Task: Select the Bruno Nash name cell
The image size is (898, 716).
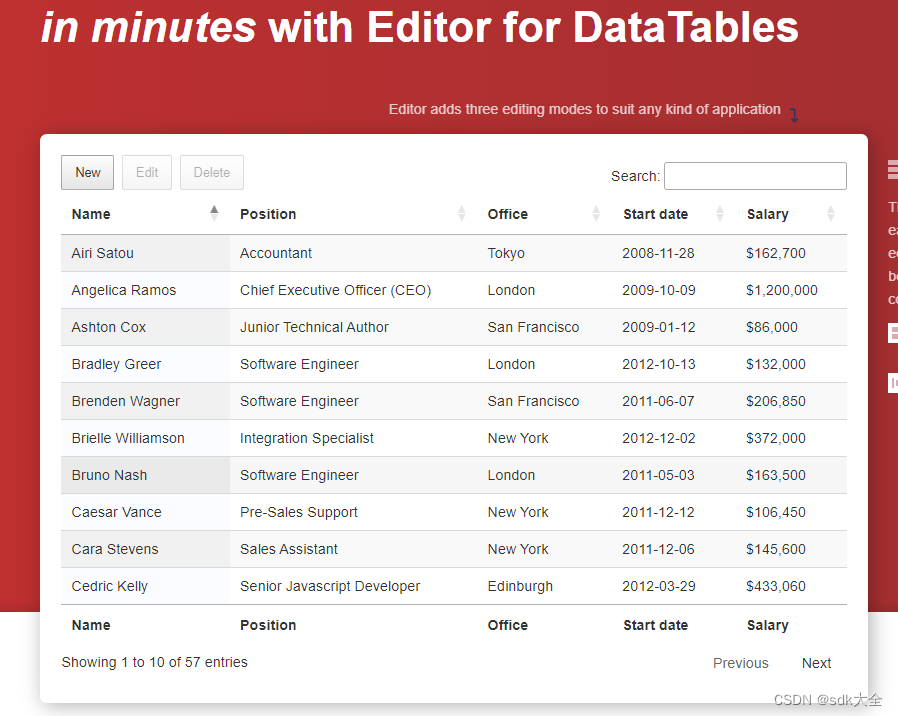Action: [145, 475]
